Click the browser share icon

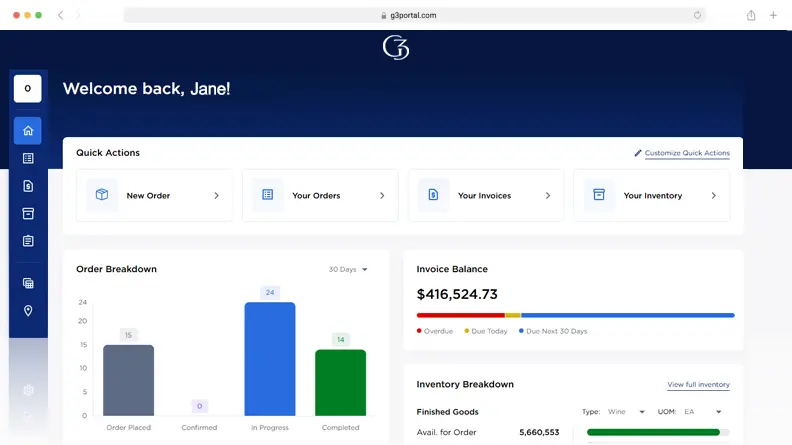(751, 15)
